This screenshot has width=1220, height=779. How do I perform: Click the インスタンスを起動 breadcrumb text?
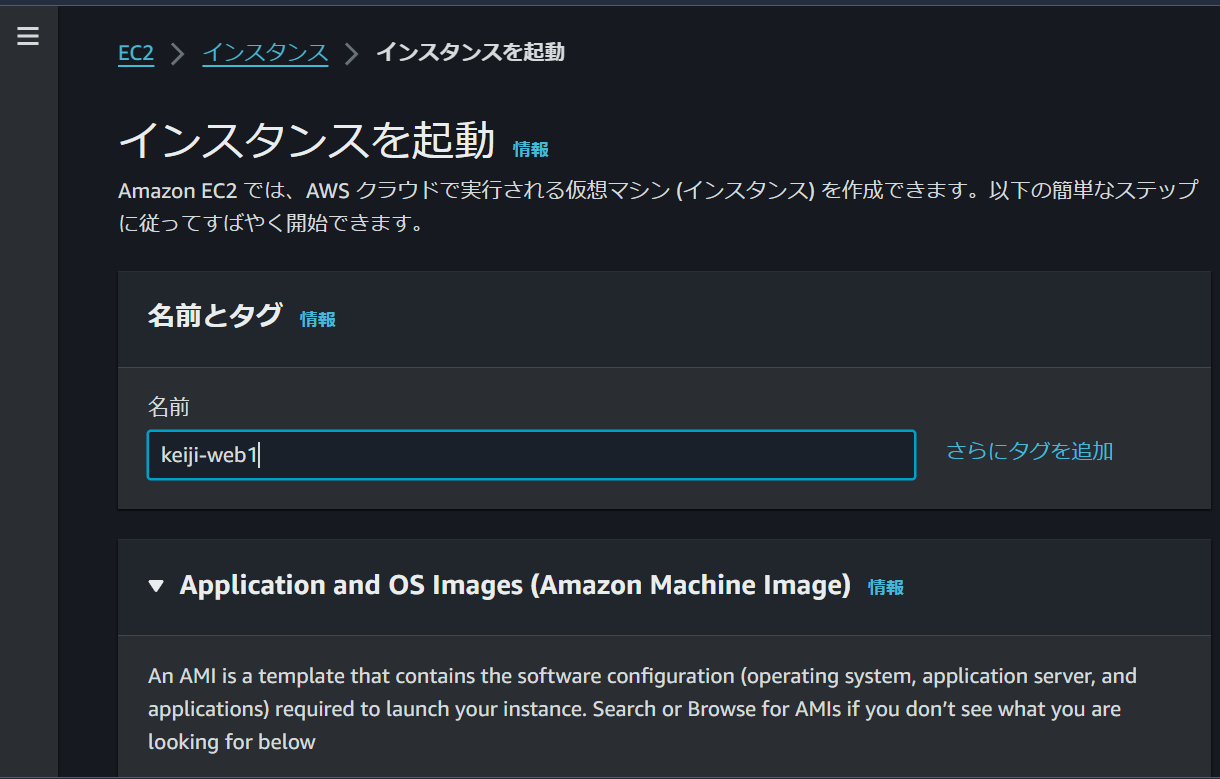pos(470,52)
